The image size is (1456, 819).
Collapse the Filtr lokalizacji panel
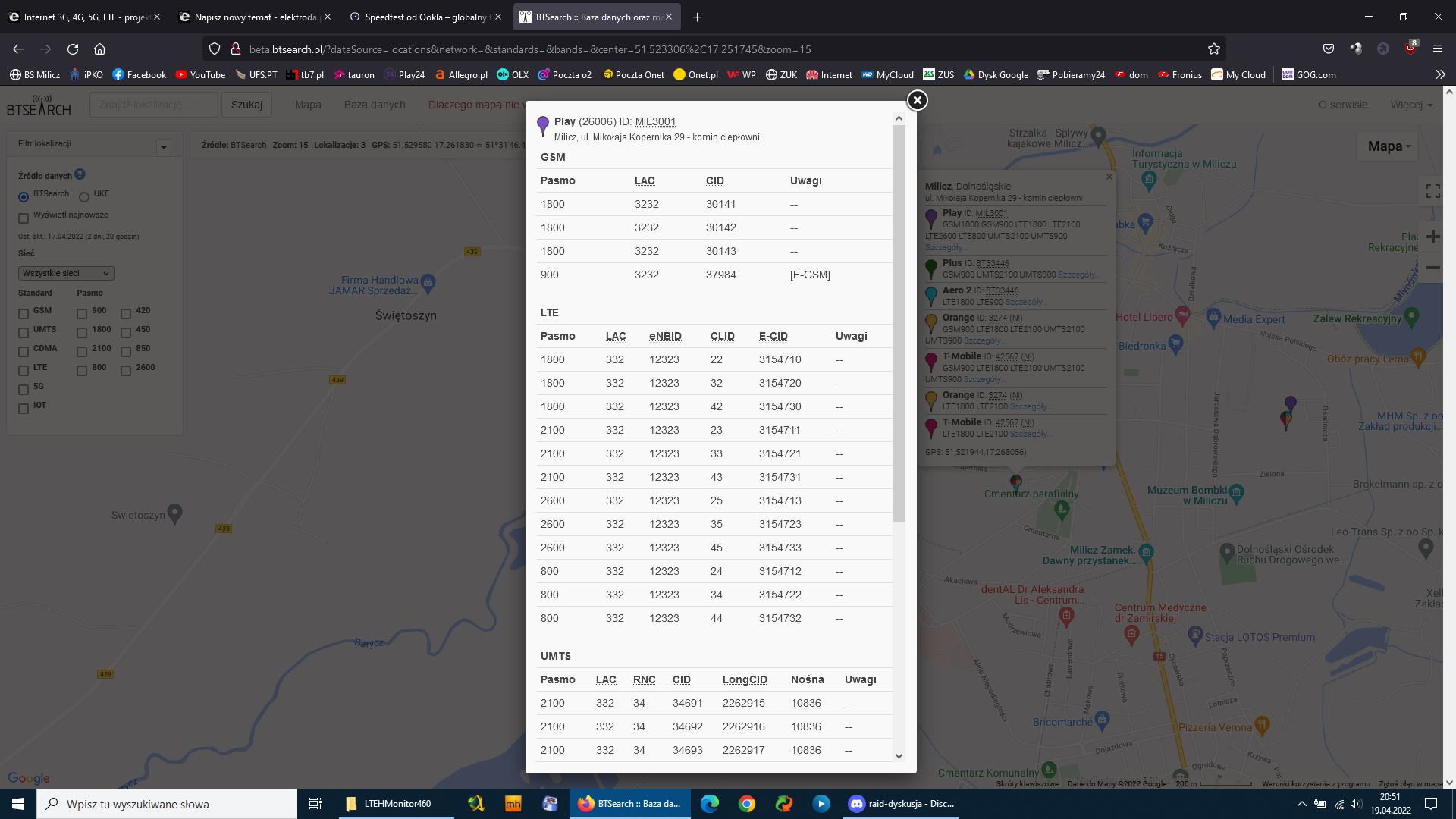164,147
